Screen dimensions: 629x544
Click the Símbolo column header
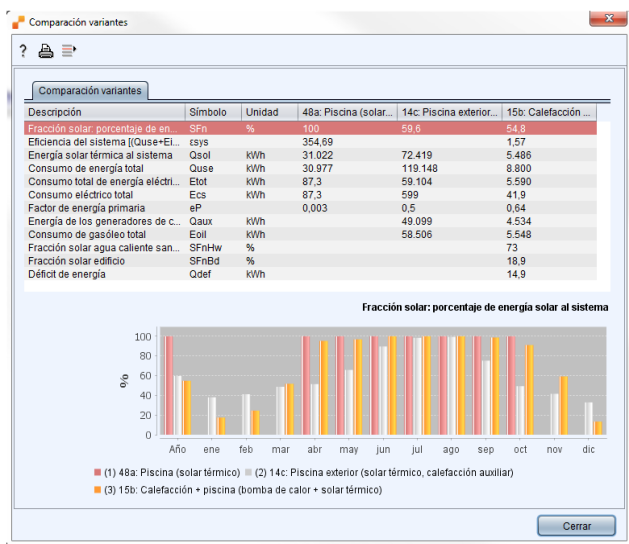coord(213,113)
